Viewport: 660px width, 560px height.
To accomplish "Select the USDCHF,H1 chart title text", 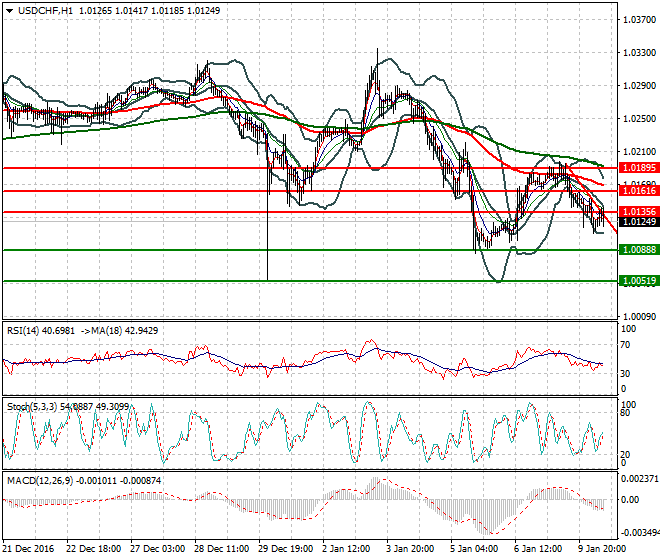I will [x=45, y=11].
